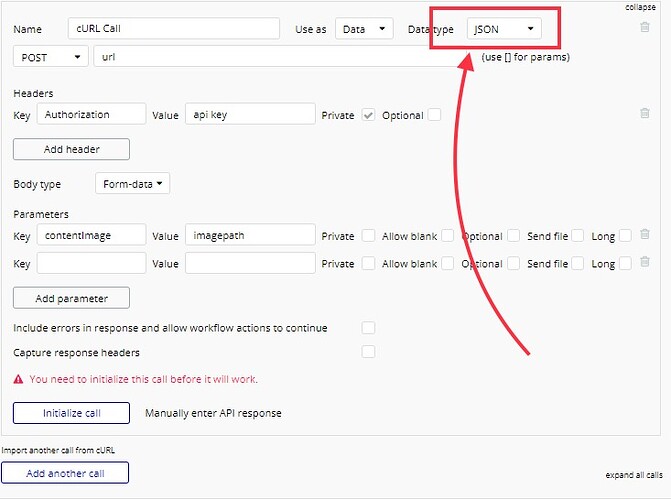Open the Use as Data dropdown
Screen dimensions: 671x500
tap(364, 29)
